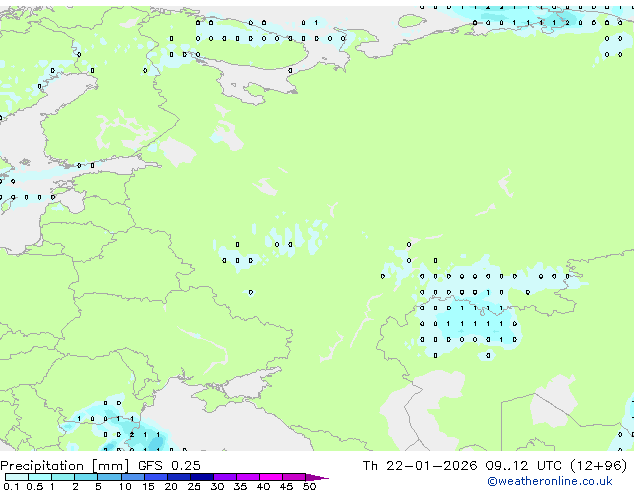Click the legend label '30'
The height and width of the screenshot is (490, 634).
tap(218, 486)
